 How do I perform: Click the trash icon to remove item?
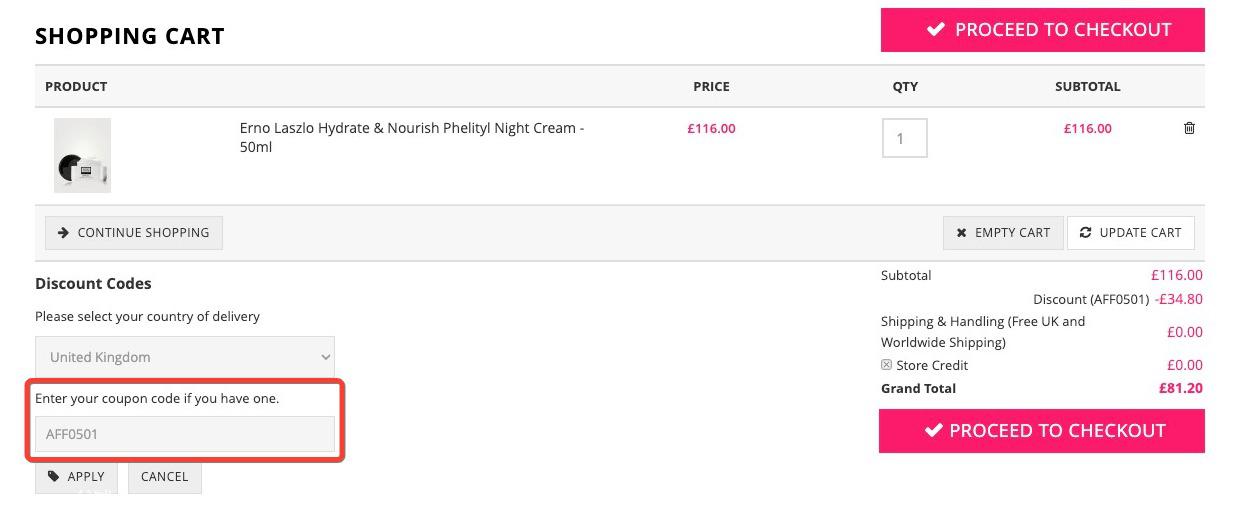click(1189, 128)
